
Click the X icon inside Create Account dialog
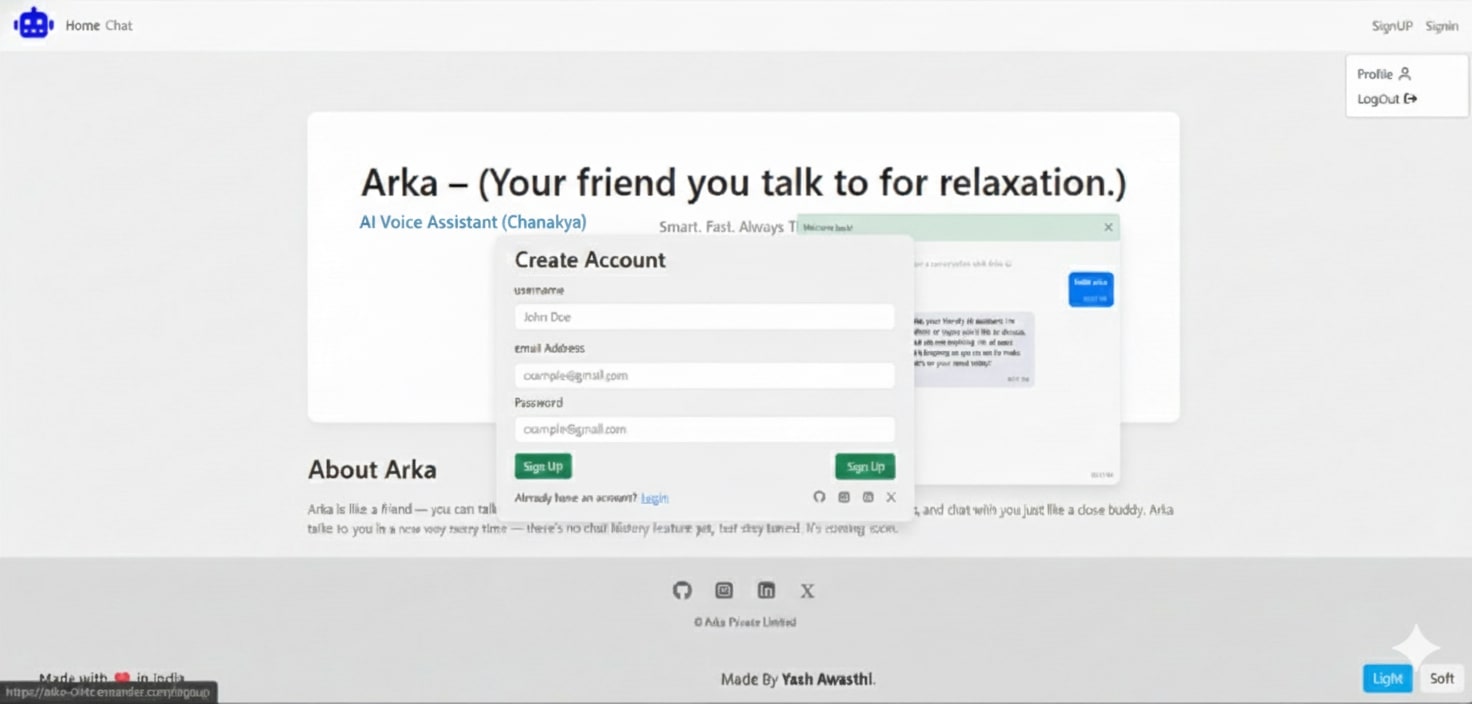(x=891, y=497)
